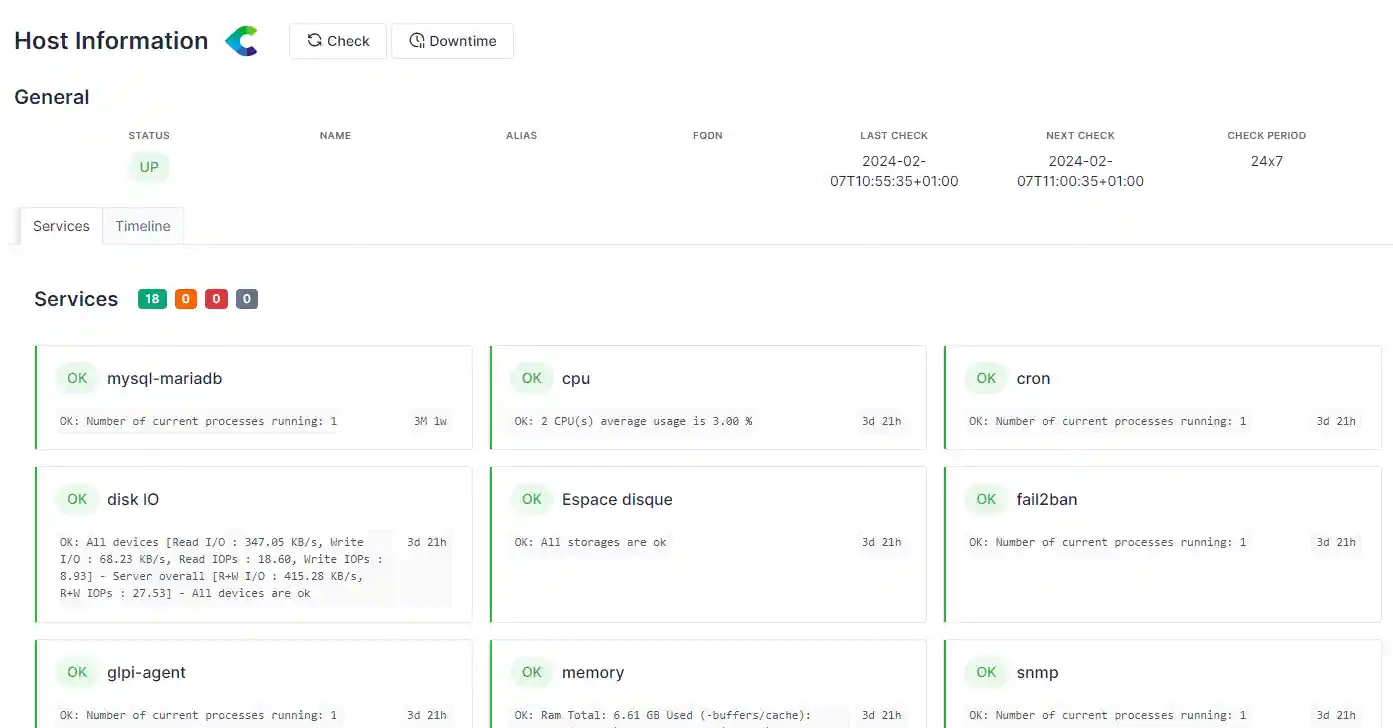Click the OK badge on the fail2ban service
The height and width of the screenshot is (728, 1393).
tap(985, 499)
